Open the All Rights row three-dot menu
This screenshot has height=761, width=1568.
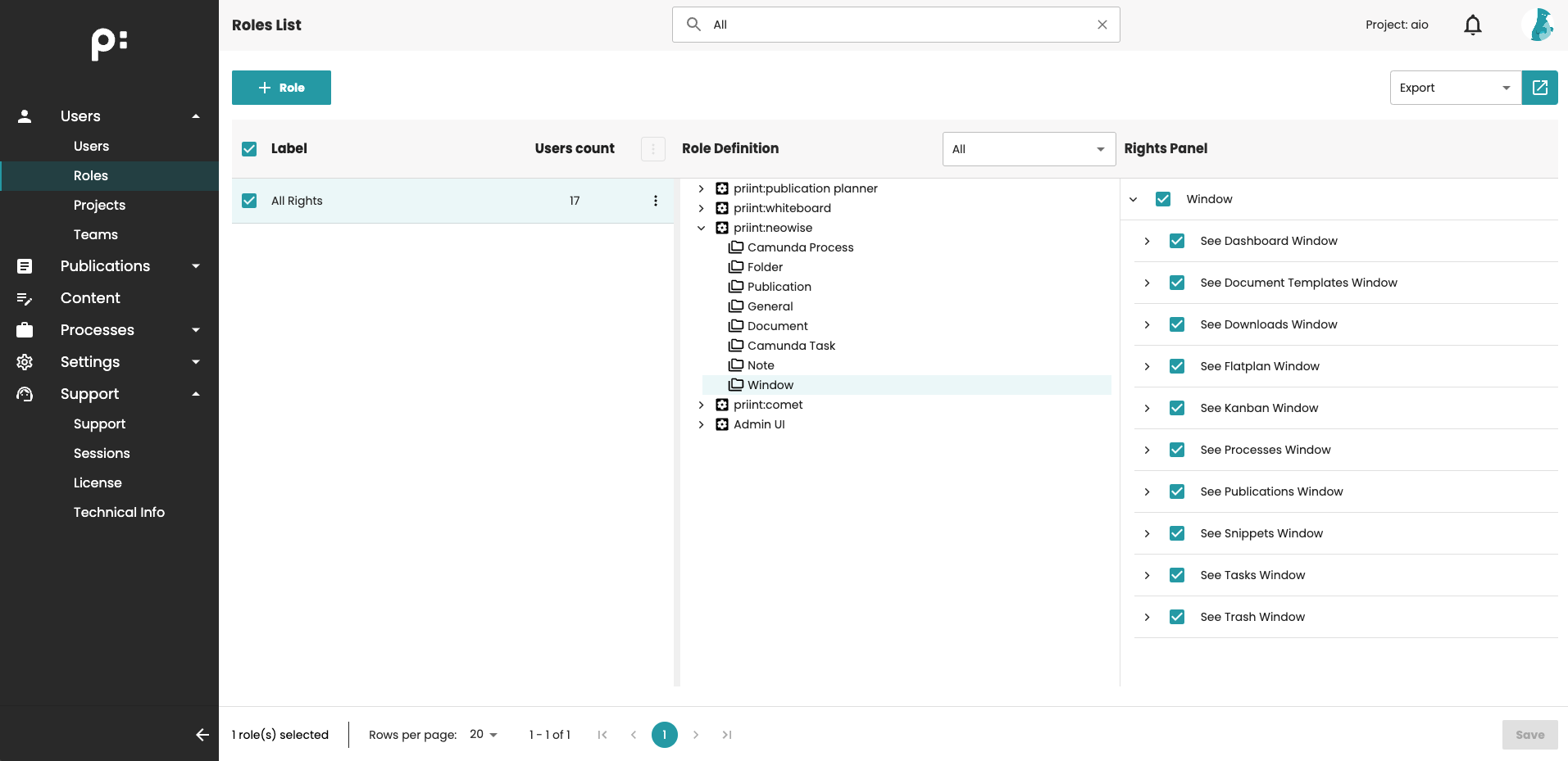coord(655,201)
